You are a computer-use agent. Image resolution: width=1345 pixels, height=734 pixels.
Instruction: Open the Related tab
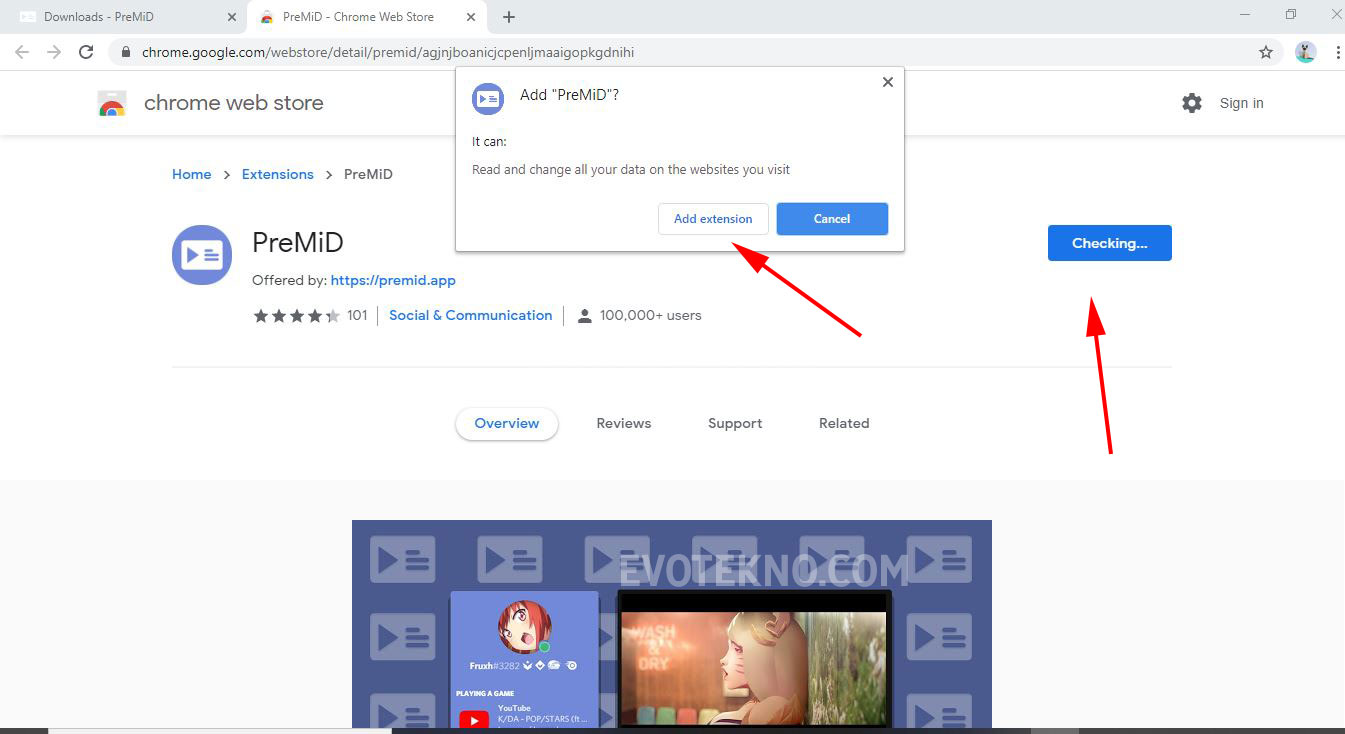[844, 423]
